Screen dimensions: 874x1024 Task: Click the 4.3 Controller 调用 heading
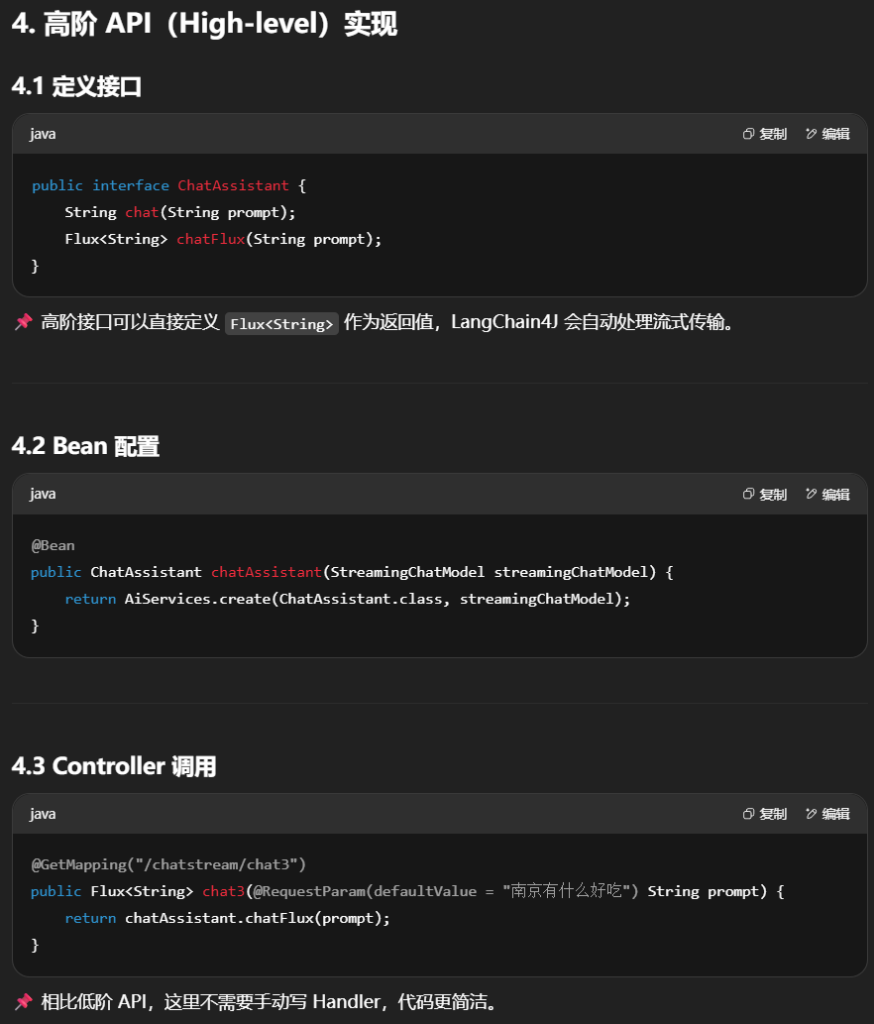pyautogui.click(x=113, y=767)
